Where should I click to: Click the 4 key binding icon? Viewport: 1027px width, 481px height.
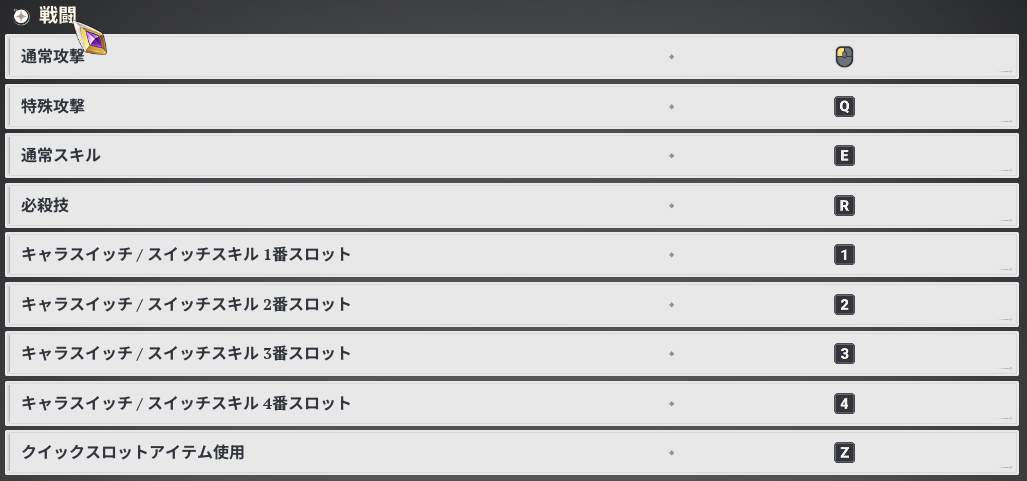click(x=844, y=404)
